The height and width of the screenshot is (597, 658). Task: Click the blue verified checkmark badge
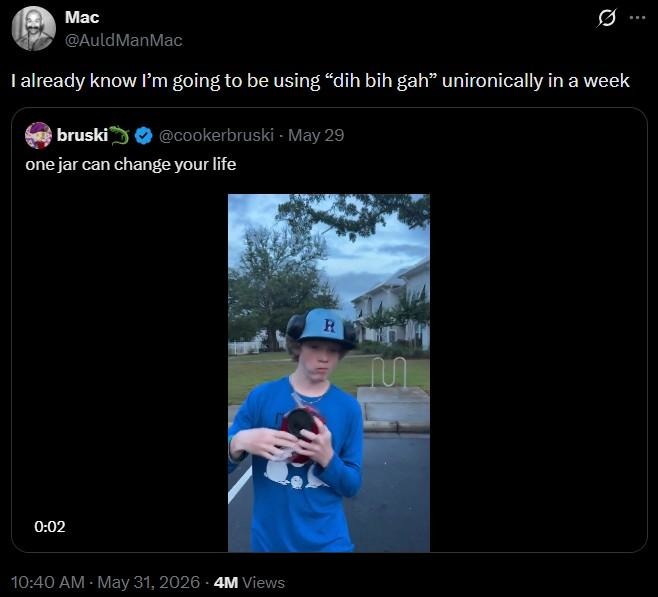coord(144,136)
